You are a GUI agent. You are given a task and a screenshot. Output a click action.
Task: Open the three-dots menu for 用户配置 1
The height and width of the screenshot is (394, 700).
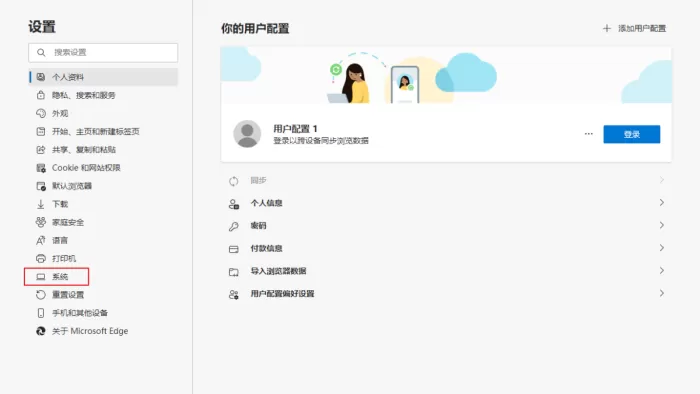tap(588, 134)
